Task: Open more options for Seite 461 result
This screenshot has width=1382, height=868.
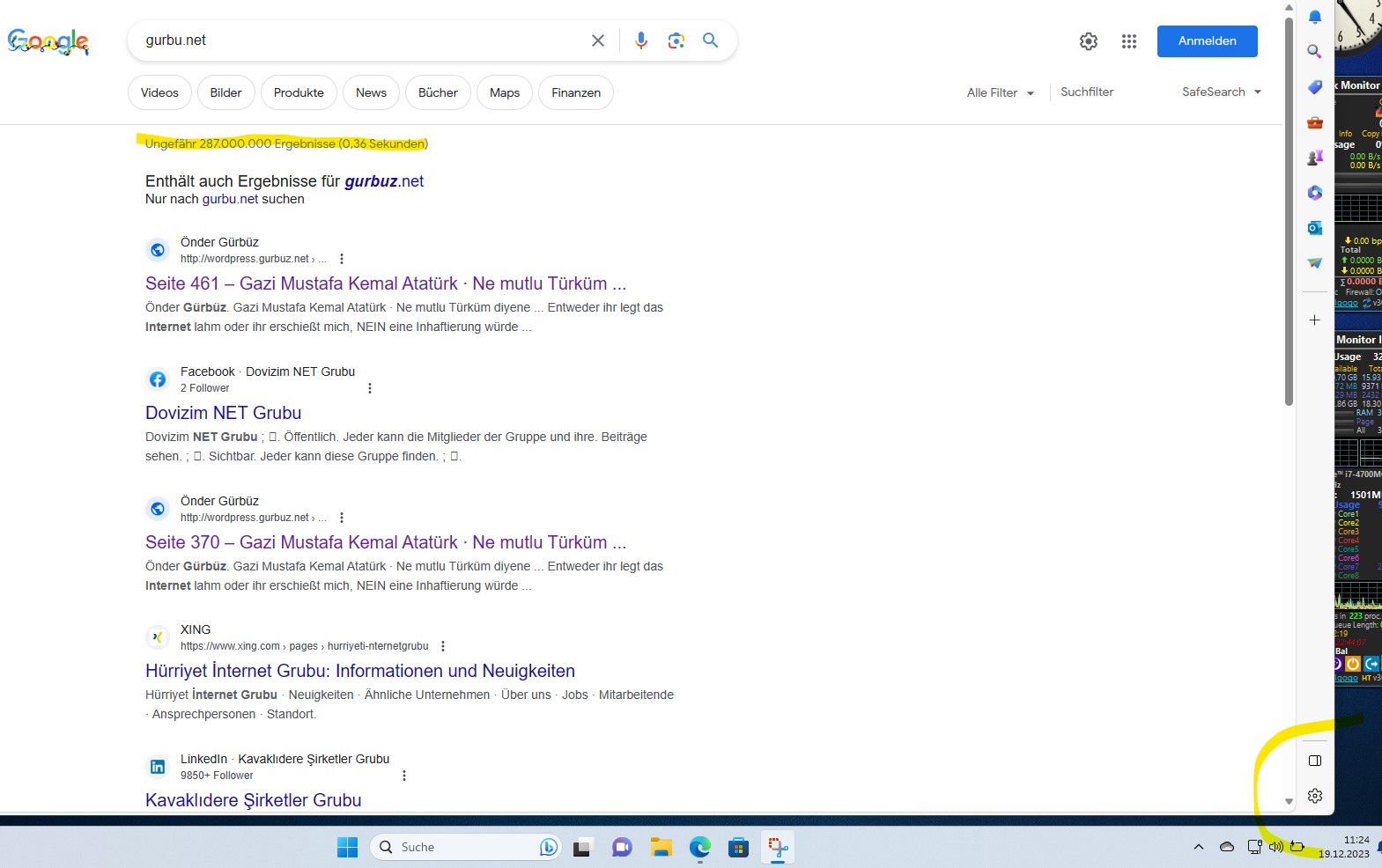Action: point(342,259)
